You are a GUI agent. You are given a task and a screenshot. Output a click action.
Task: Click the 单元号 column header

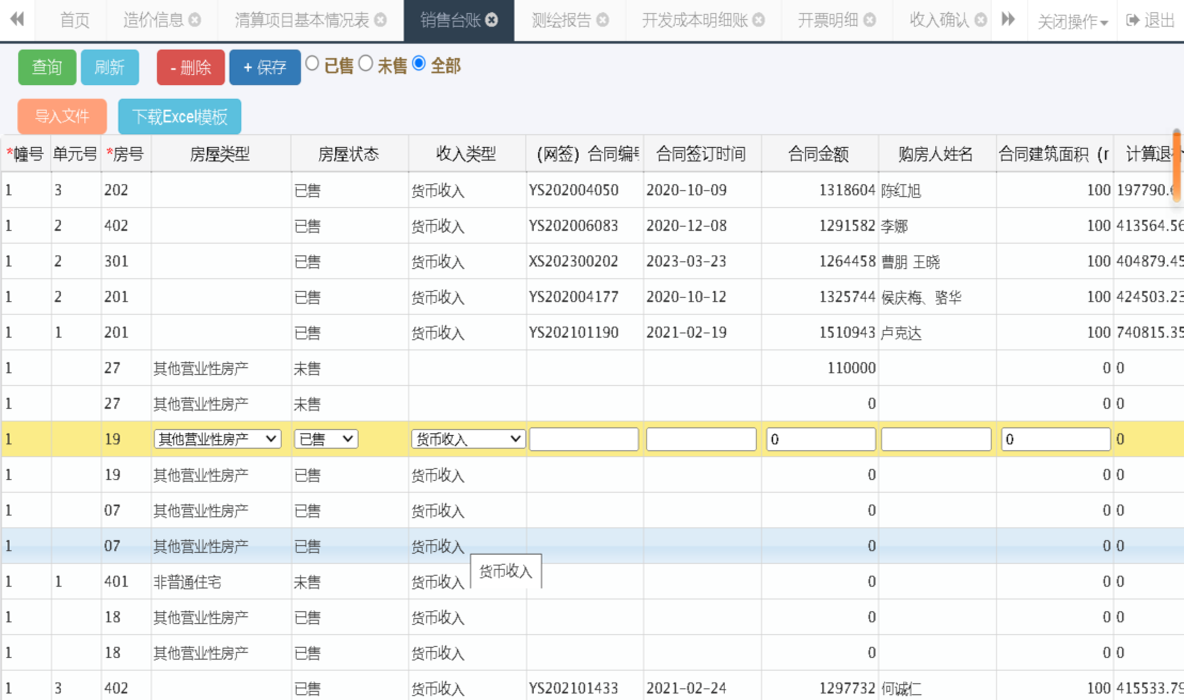75,154
